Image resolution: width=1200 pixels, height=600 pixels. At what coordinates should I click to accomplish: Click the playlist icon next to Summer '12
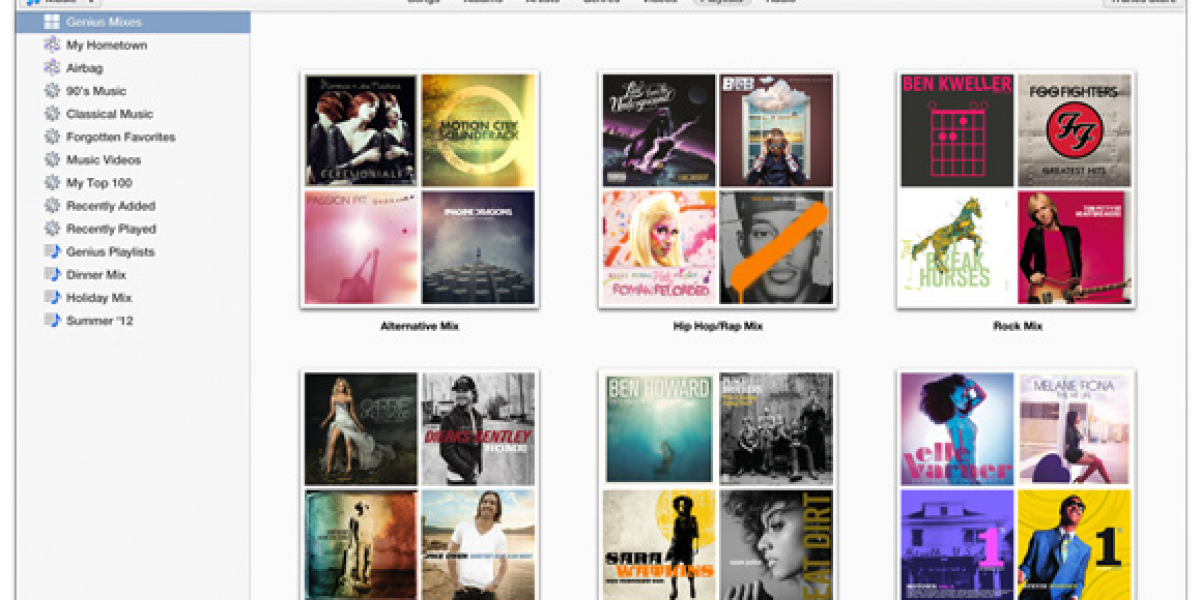pyautogui.click(x=52, y=321)
